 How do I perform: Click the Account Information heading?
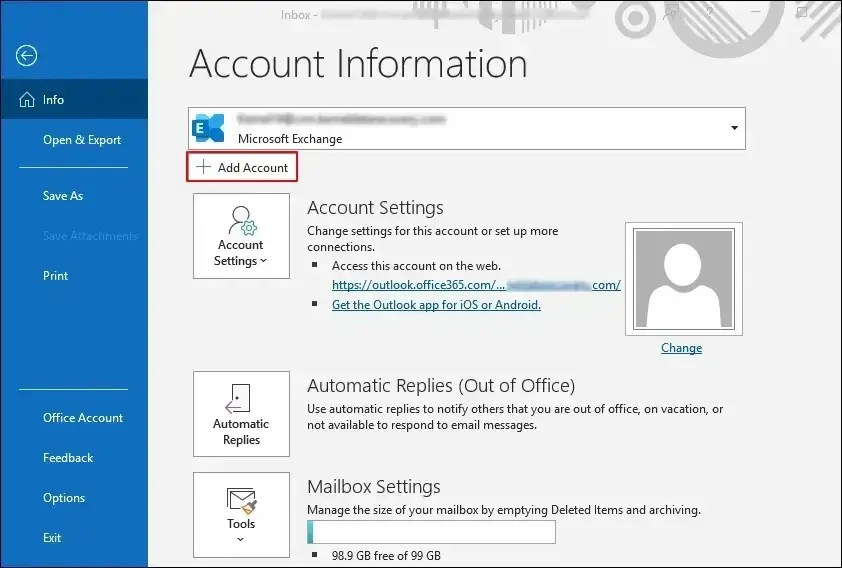tap(358, 63)
